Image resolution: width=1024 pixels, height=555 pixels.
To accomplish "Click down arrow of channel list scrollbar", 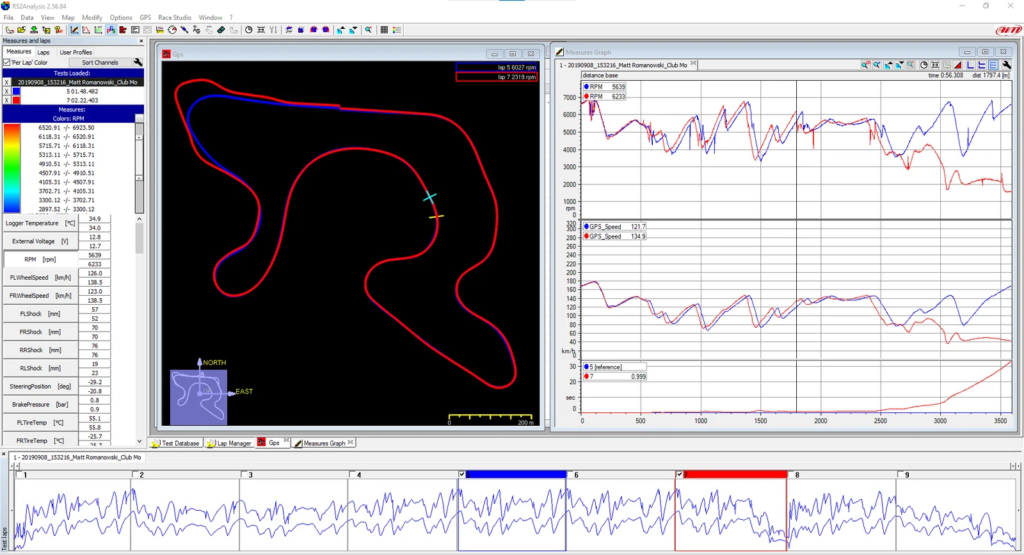I will coord(139,441).
